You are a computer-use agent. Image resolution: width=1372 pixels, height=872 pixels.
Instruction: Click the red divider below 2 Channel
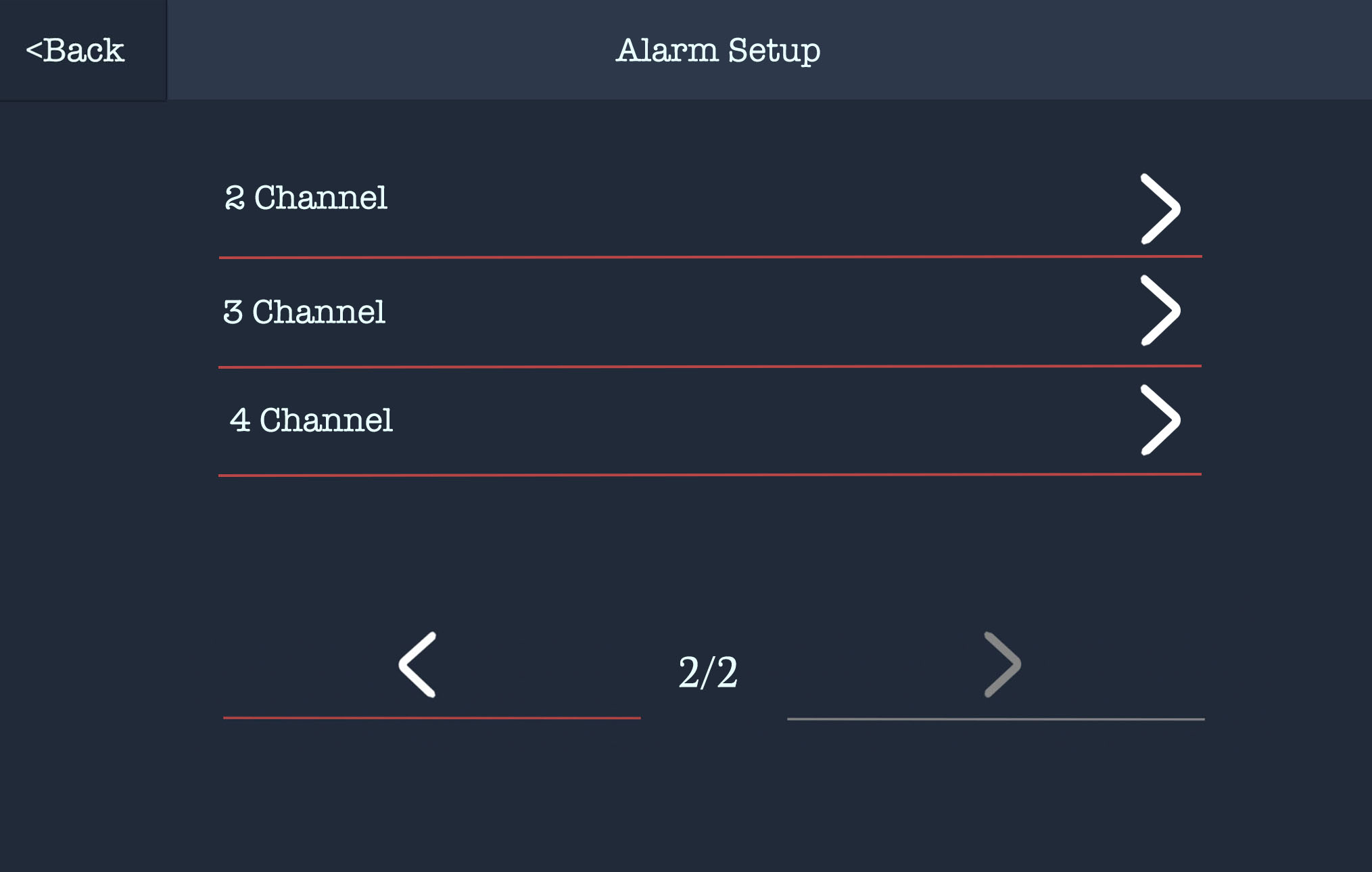coord(710,257)
